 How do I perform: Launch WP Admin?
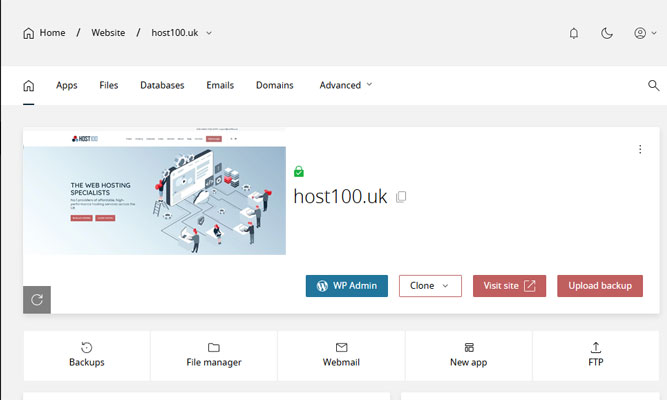click(x=347, y=286)
